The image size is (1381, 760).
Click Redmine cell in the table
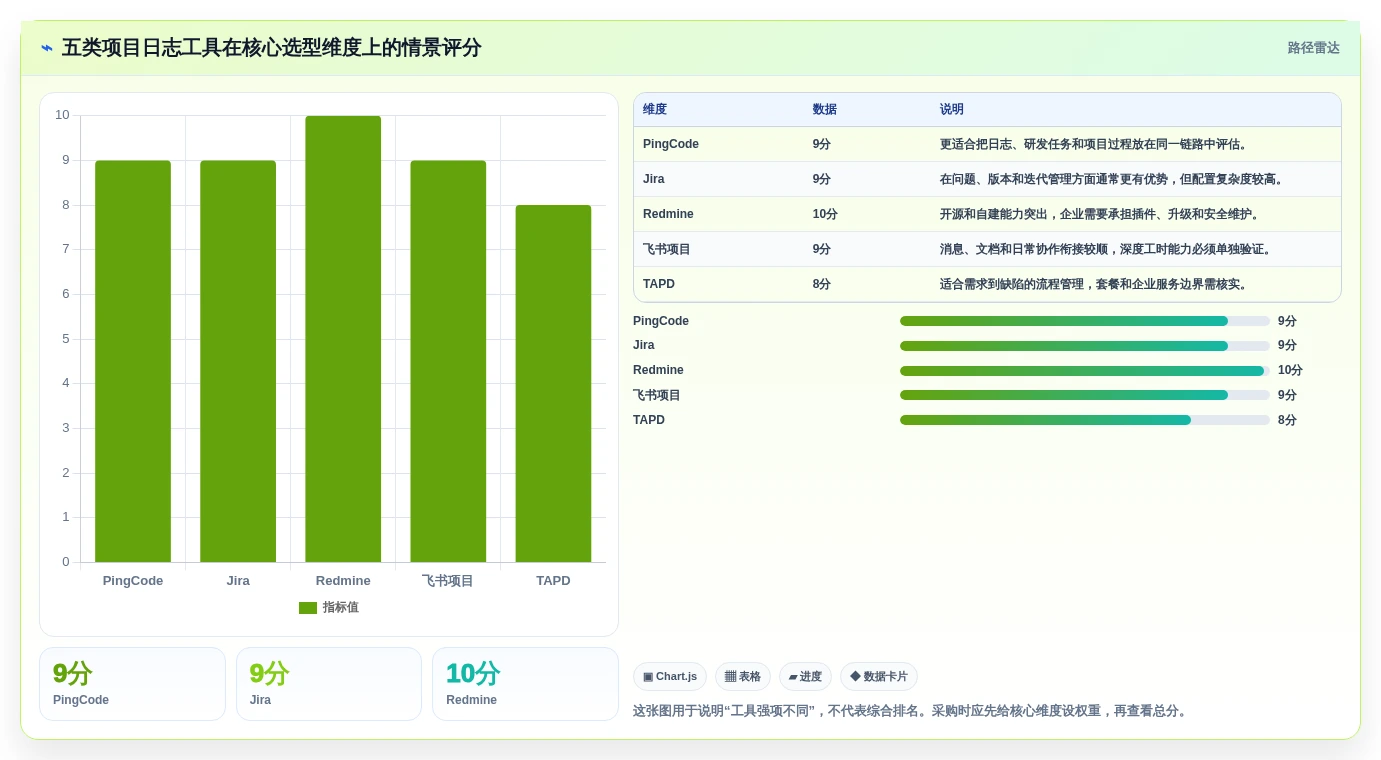668,214
